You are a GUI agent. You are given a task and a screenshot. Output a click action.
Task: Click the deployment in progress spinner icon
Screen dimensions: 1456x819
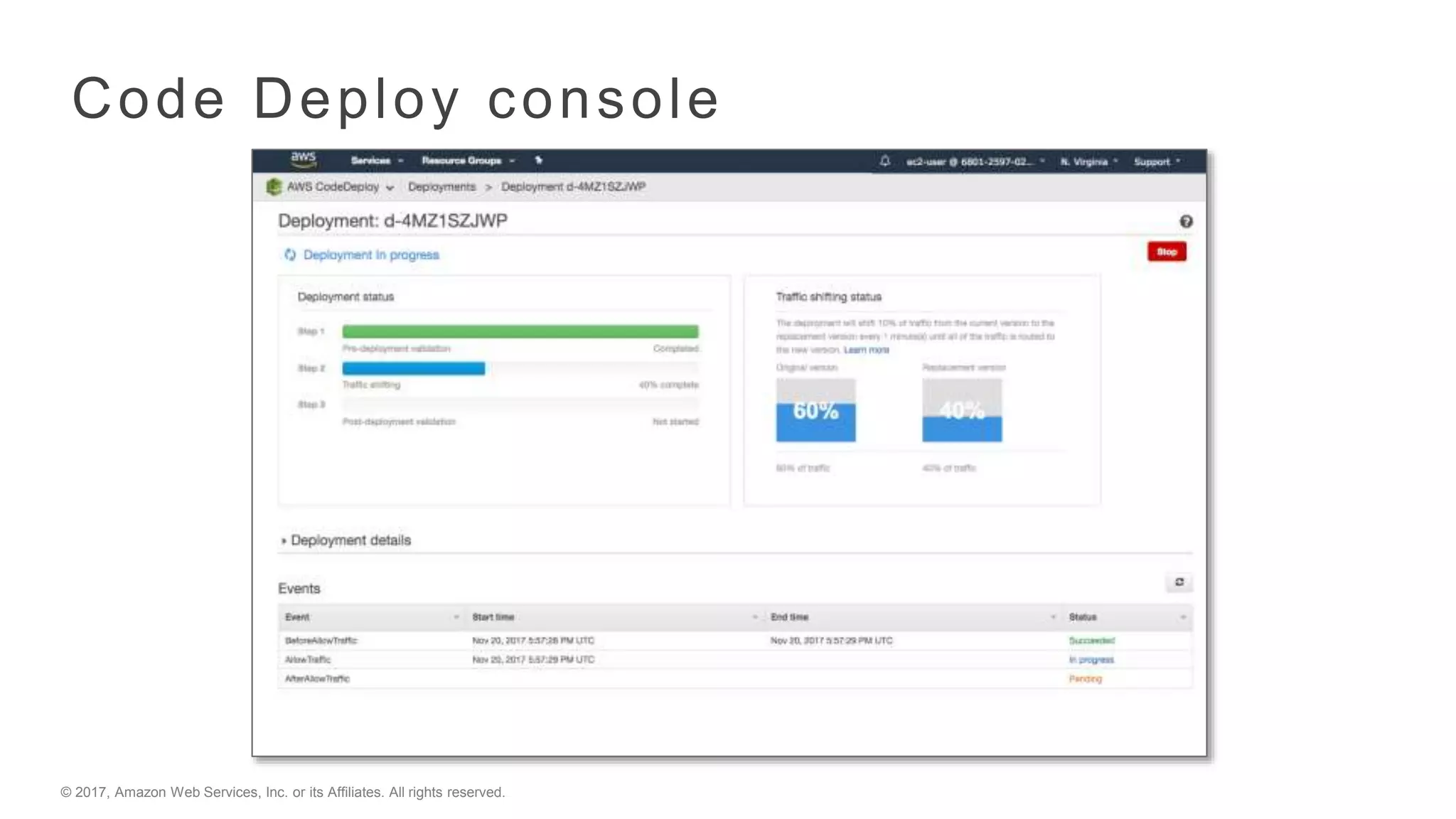click(x=290, y=255)
